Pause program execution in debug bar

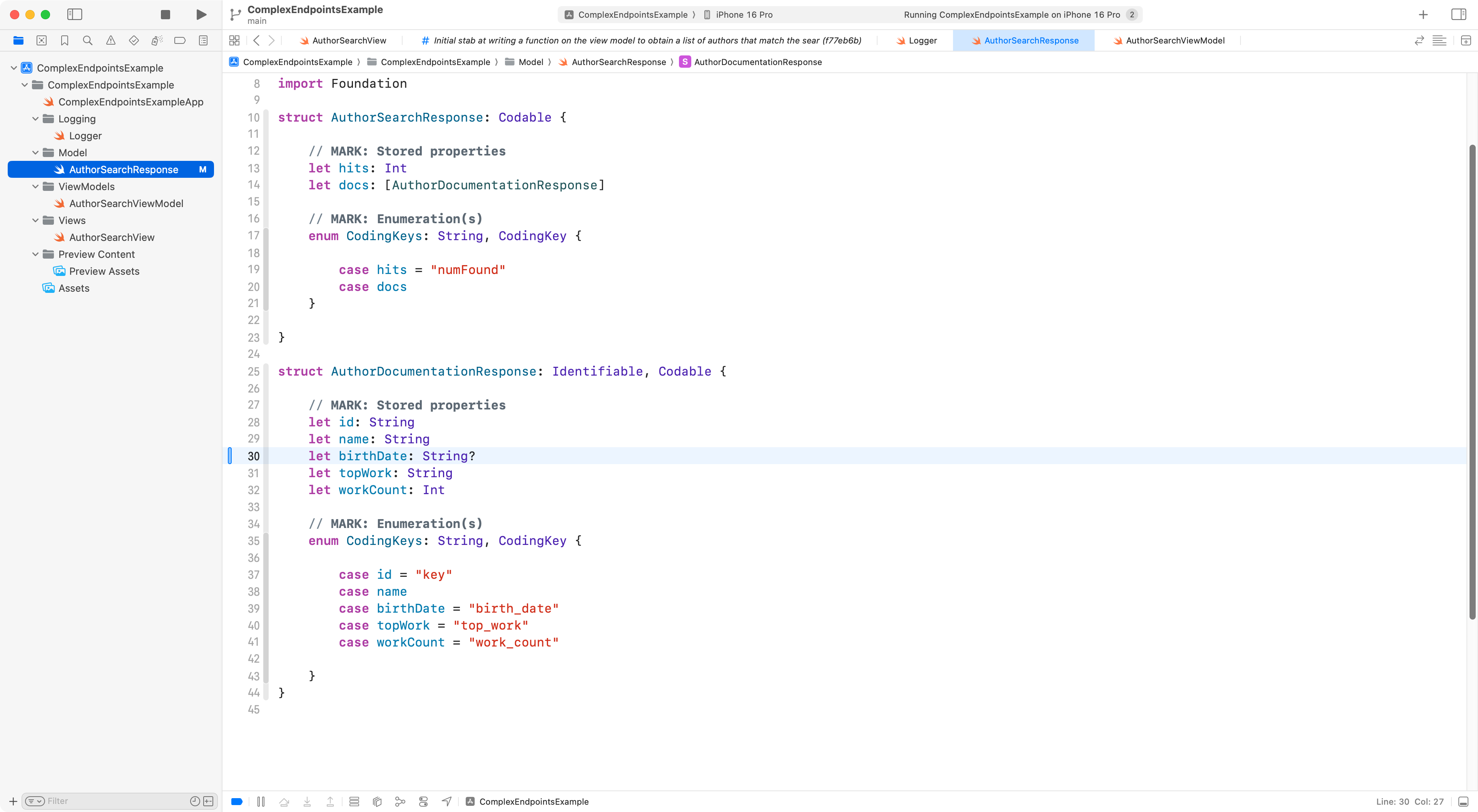pos(261,802)
